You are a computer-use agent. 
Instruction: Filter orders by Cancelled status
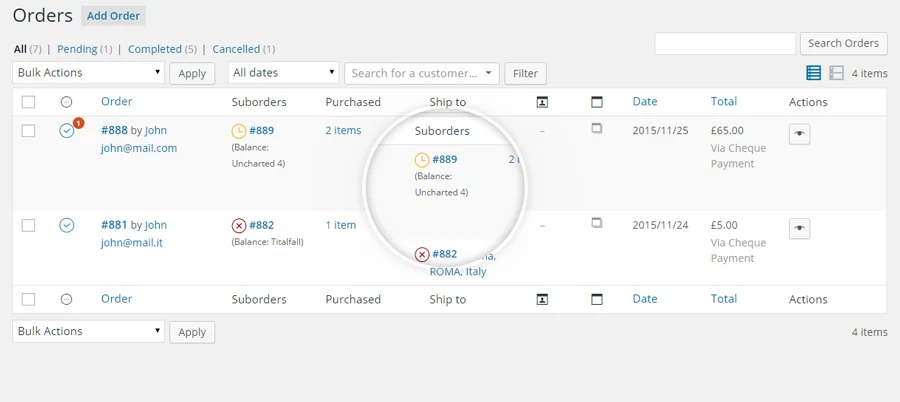coord(236,49)
